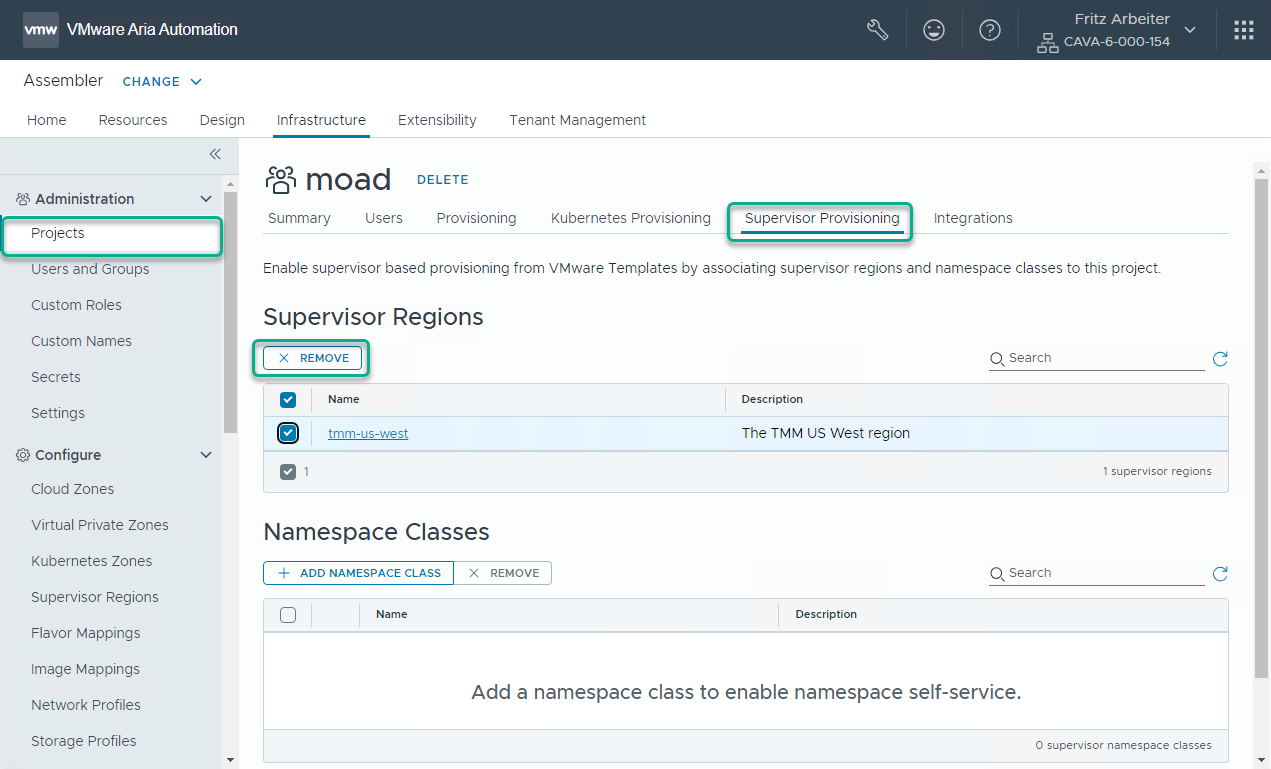This screenshot has height=769, width=1271.
Task: Collapse the Administration section chevron
Action: click(x=206, y=199)
